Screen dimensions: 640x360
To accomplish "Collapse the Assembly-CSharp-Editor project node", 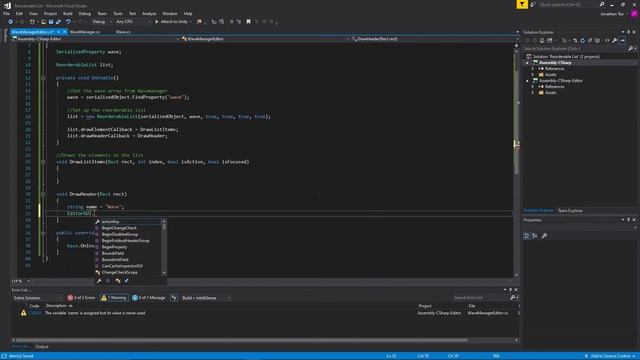I will (527, 81).
